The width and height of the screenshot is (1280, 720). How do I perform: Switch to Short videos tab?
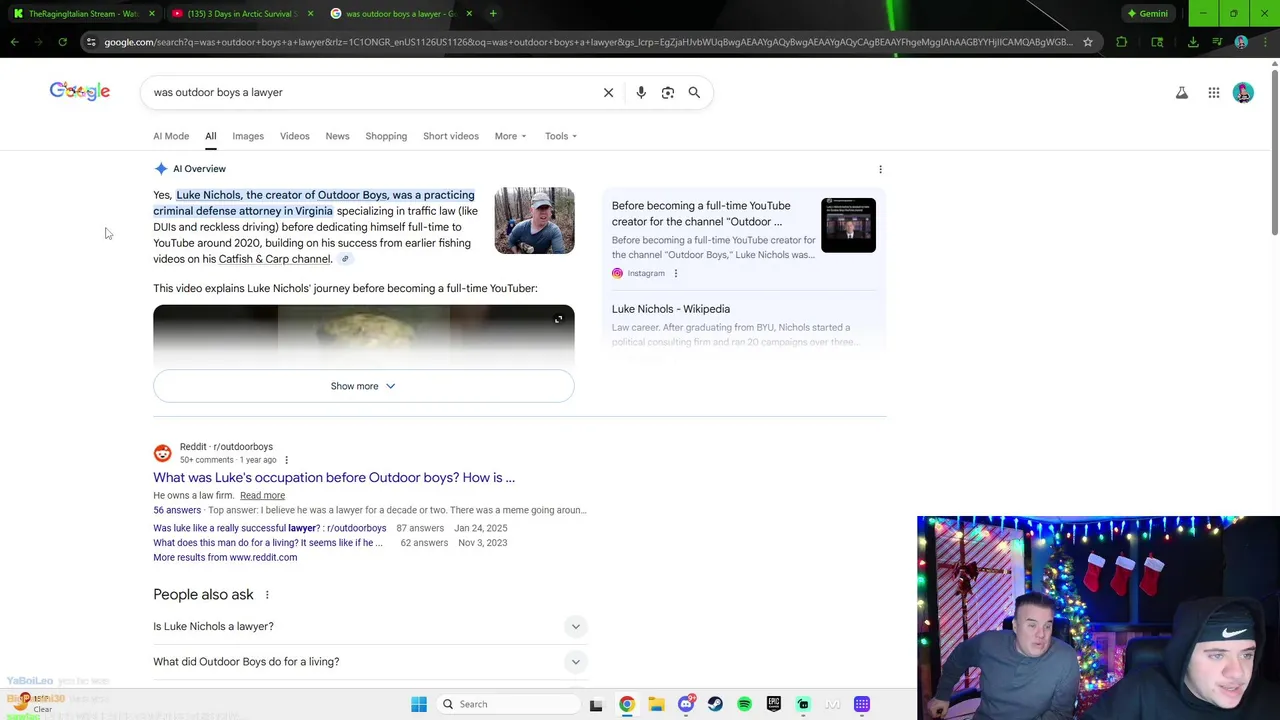[451, 136]
